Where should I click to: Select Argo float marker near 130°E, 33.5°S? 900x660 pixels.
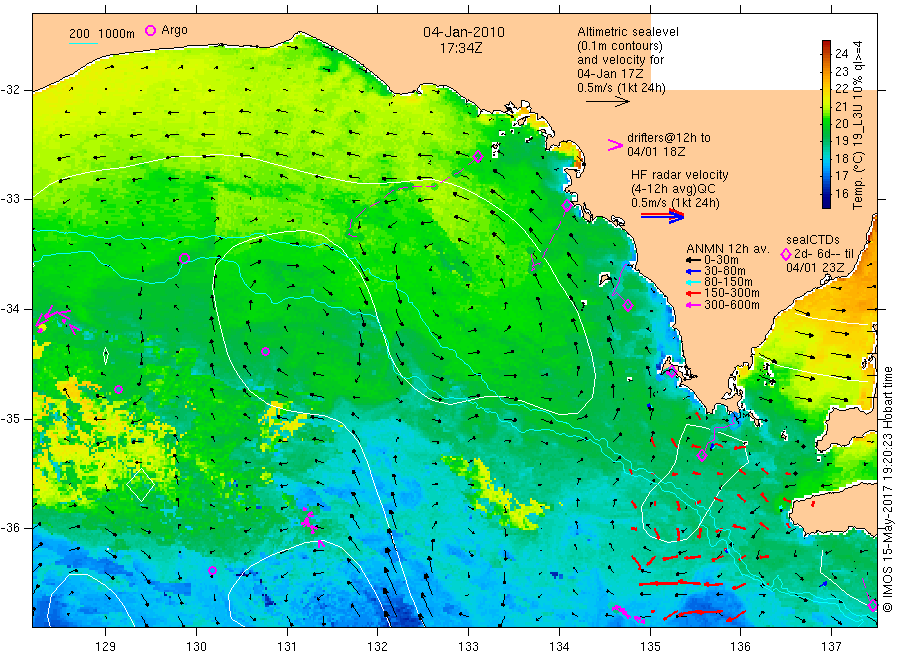tap(184, 258)
